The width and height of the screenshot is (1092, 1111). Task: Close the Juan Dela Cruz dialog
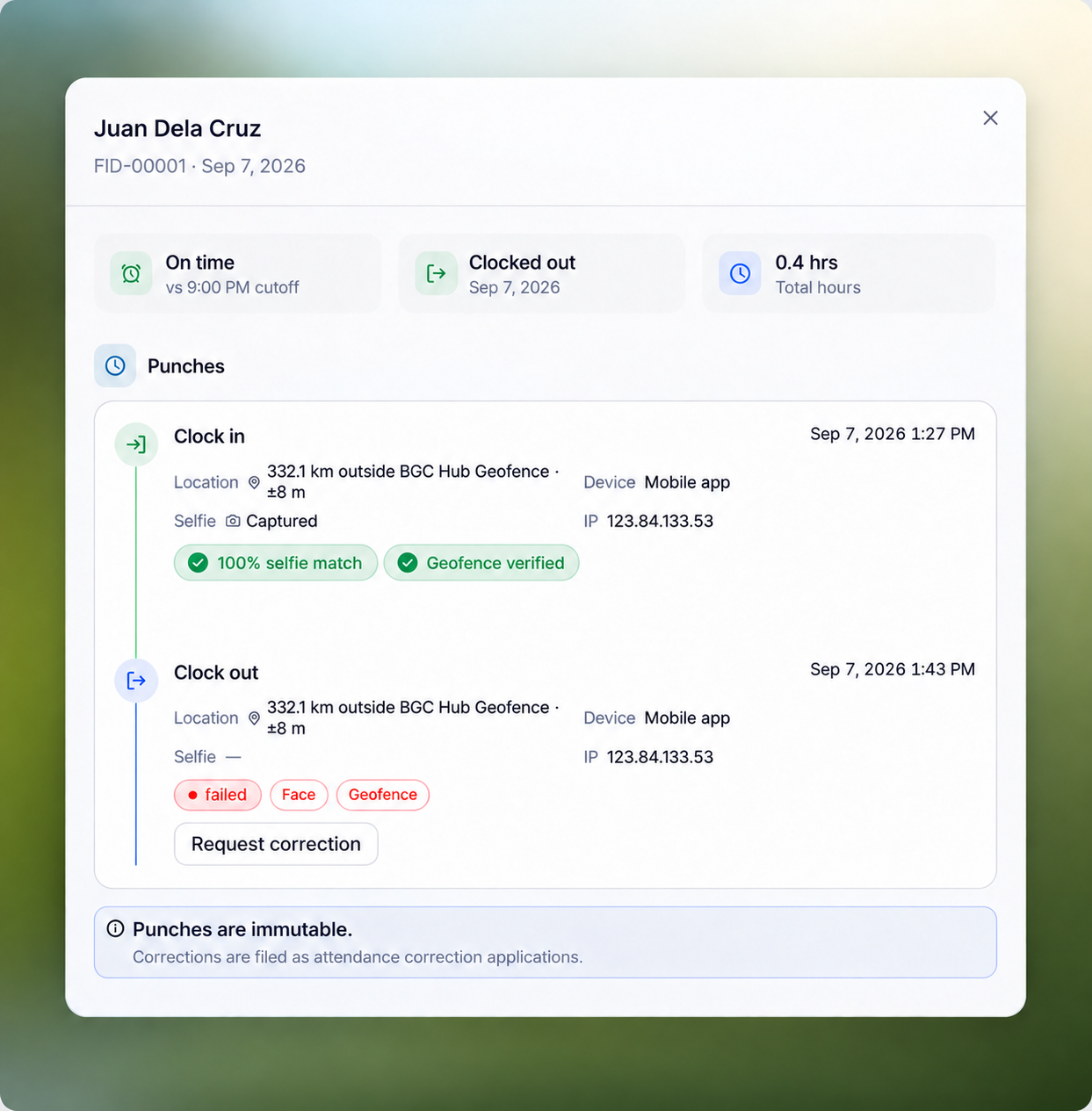(990, 118)
